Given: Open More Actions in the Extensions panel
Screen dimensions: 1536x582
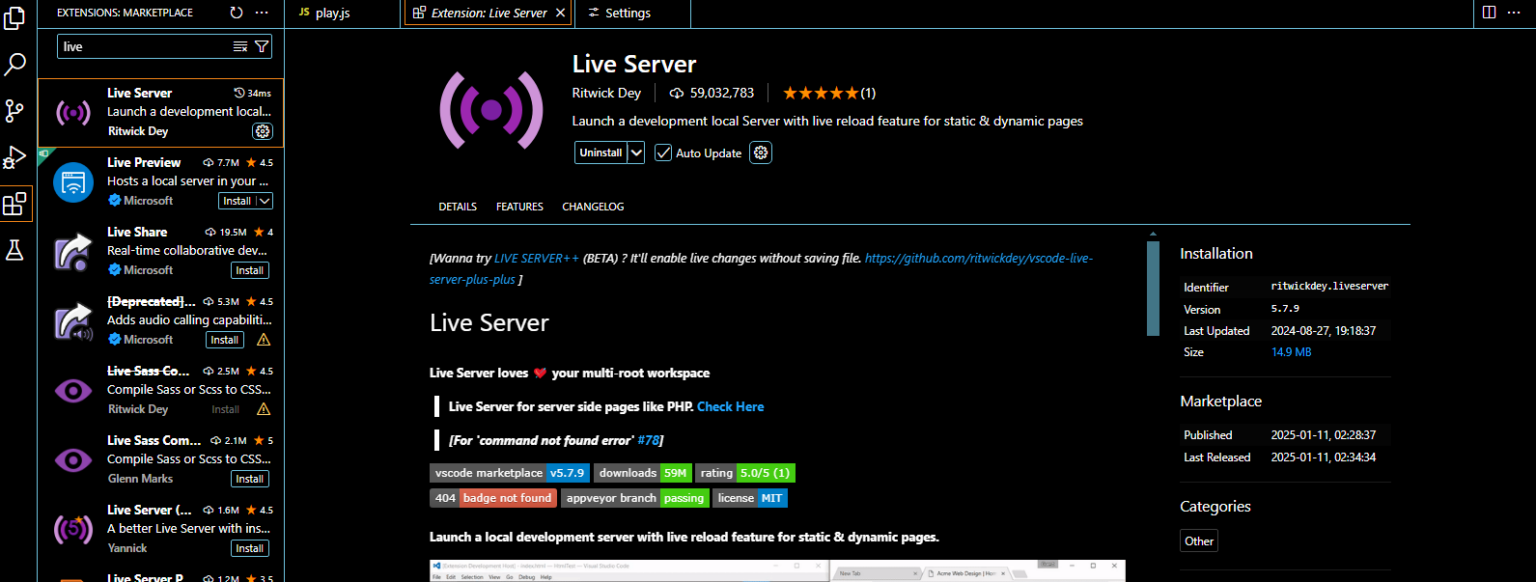Looking at the screenshot, I should tap(261, 12).
